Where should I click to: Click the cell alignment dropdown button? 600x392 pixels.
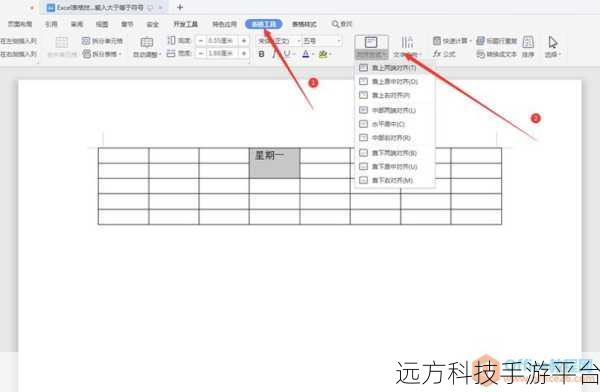pyautogui.click(x=372, y=47)
